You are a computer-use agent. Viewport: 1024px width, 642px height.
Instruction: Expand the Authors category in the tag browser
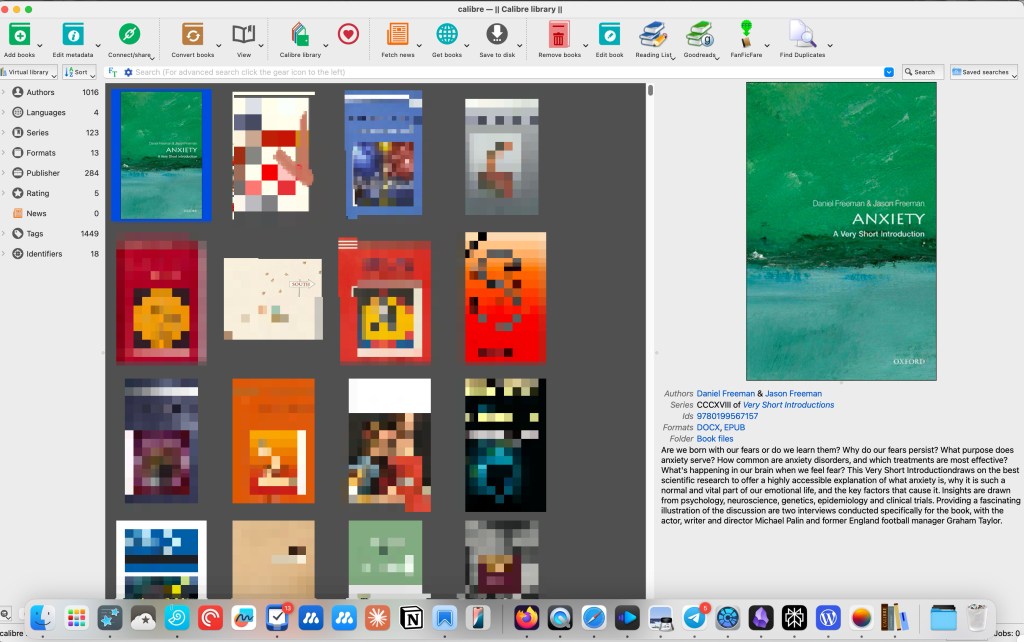tap(4, 92)
